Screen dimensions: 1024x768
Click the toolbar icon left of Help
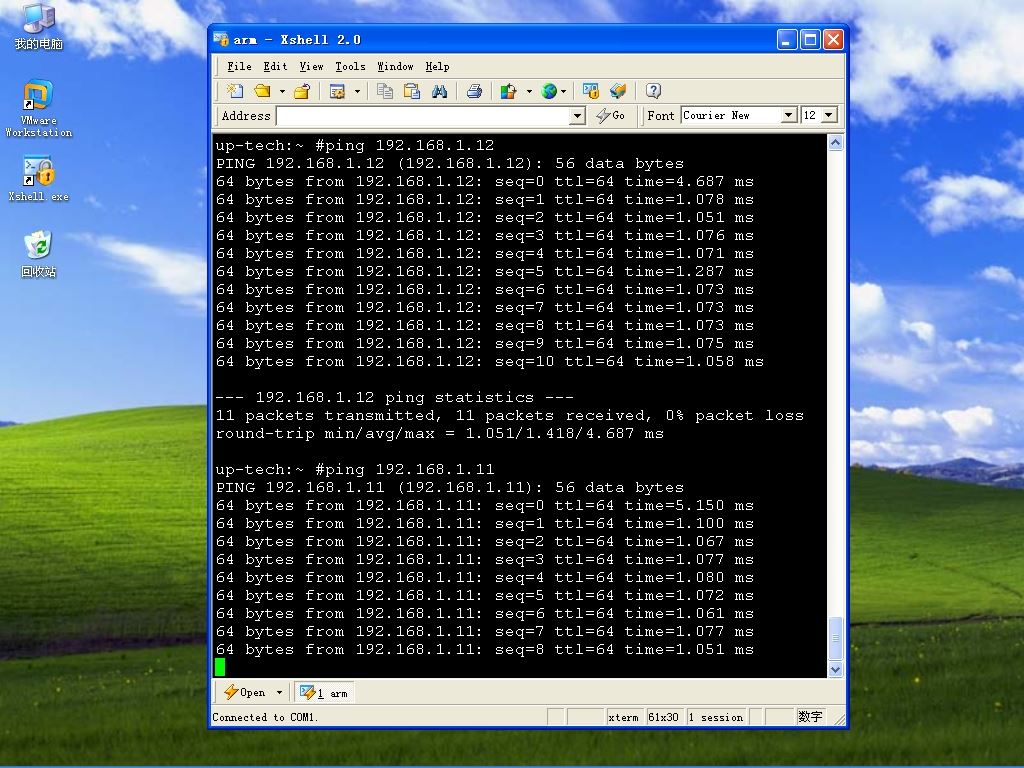pos(618,91)
